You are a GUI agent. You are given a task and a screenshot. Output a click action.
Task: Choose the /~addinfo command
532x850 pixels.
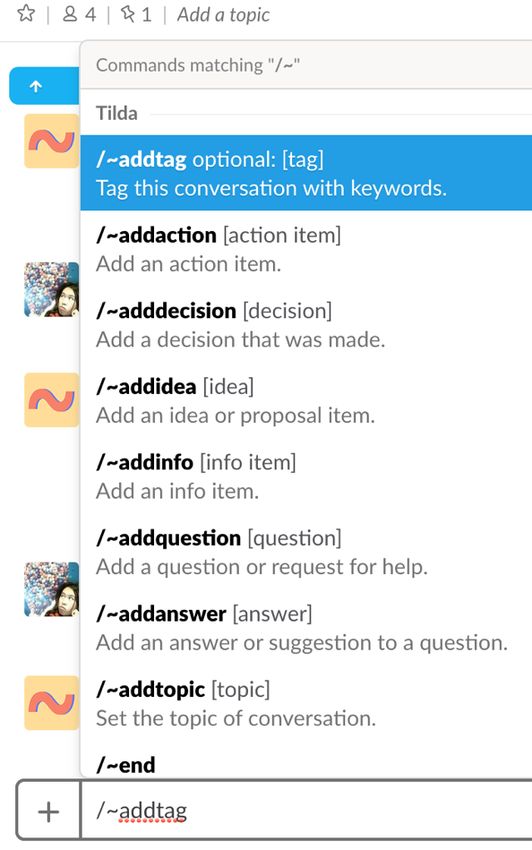(306, 476)
